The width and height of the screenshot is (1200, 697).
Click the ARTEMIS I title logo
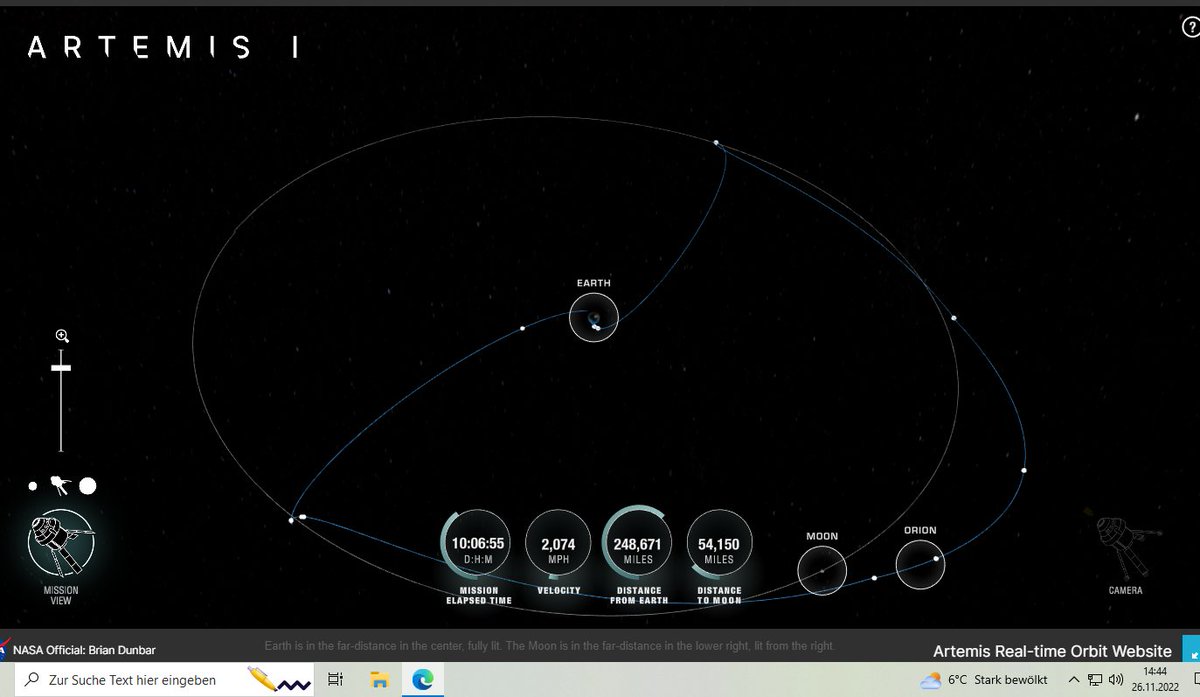[x=163, y=48]
